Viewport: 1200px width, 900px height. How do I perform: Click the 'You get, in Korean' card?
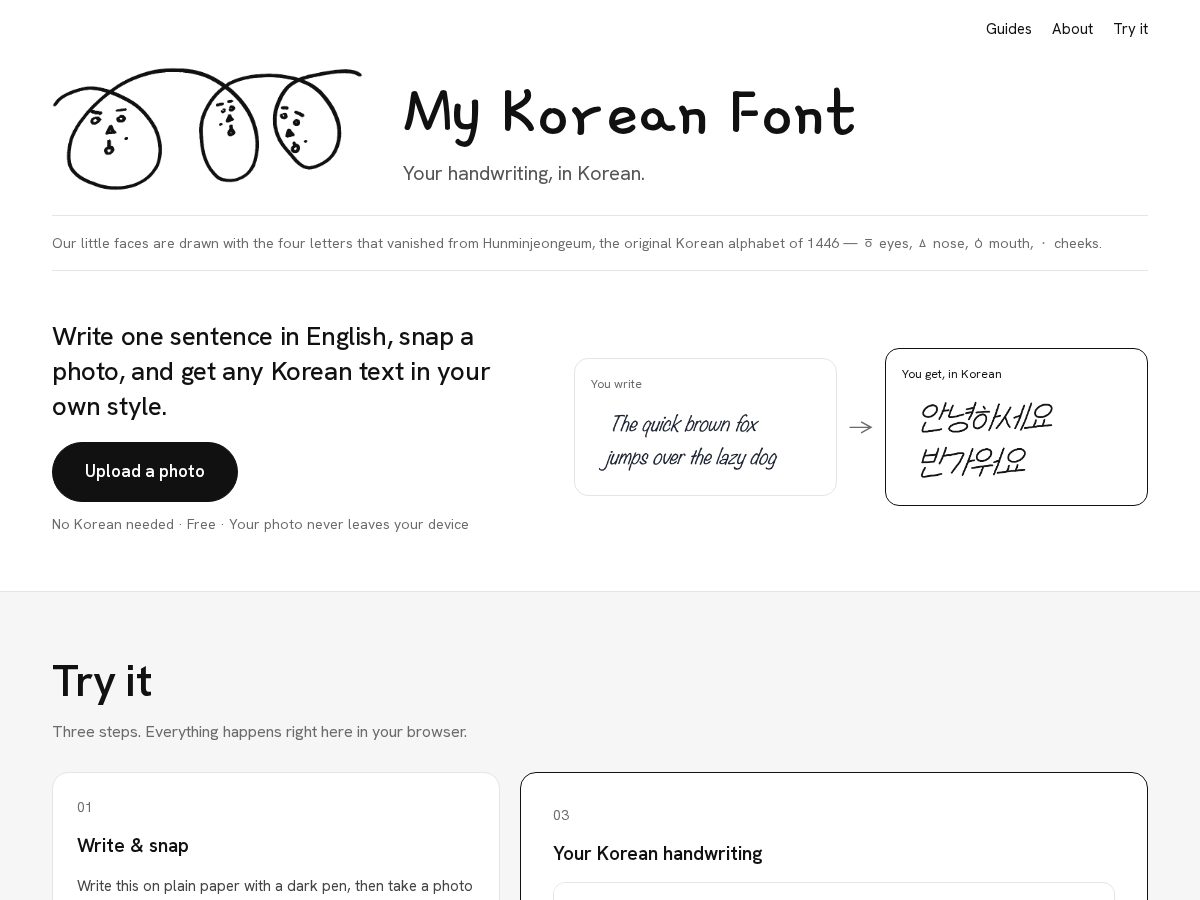[x=1016, y=427]
